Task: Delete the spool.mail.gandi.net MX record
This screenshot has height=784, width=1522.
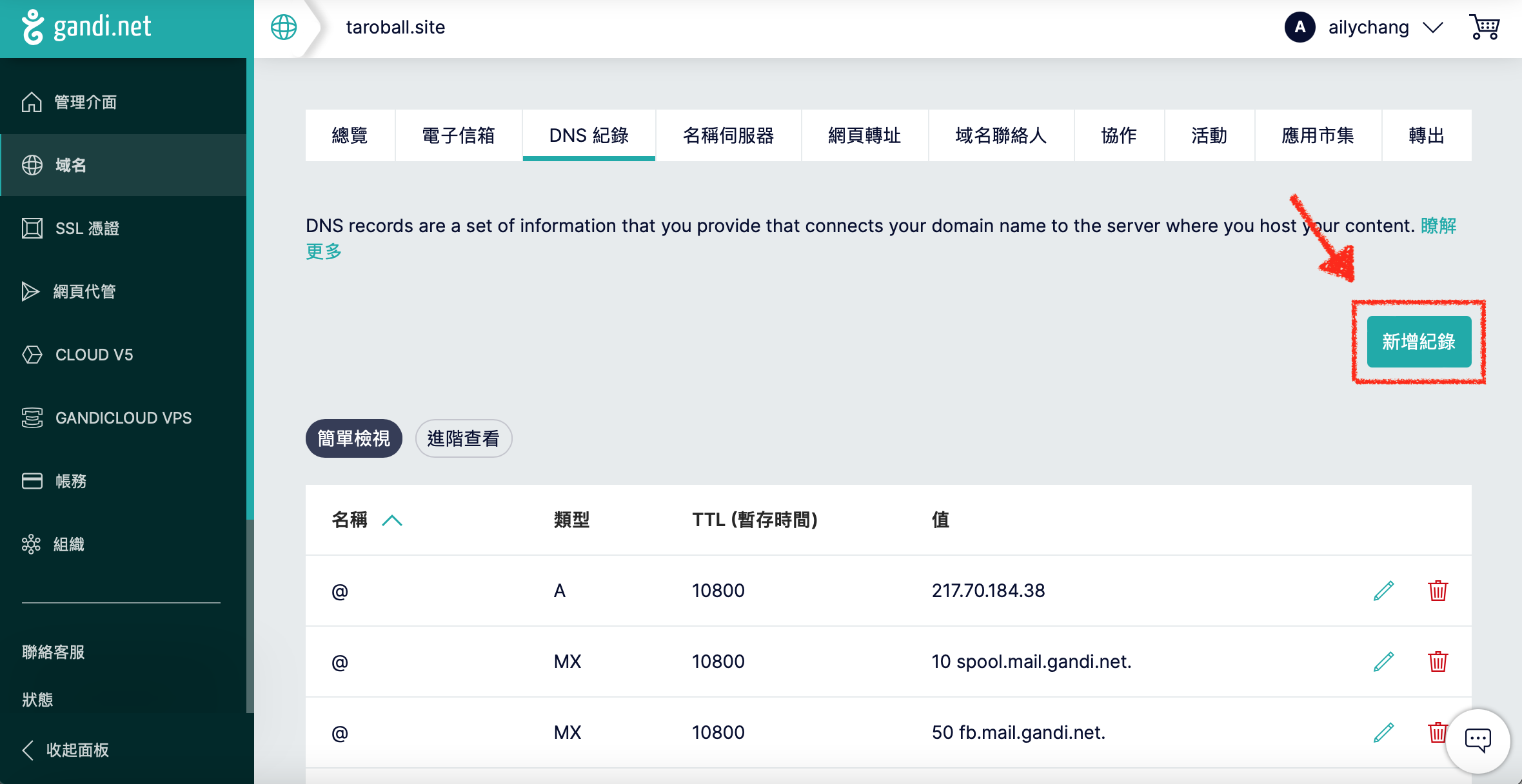Action: pos(1438,661)
